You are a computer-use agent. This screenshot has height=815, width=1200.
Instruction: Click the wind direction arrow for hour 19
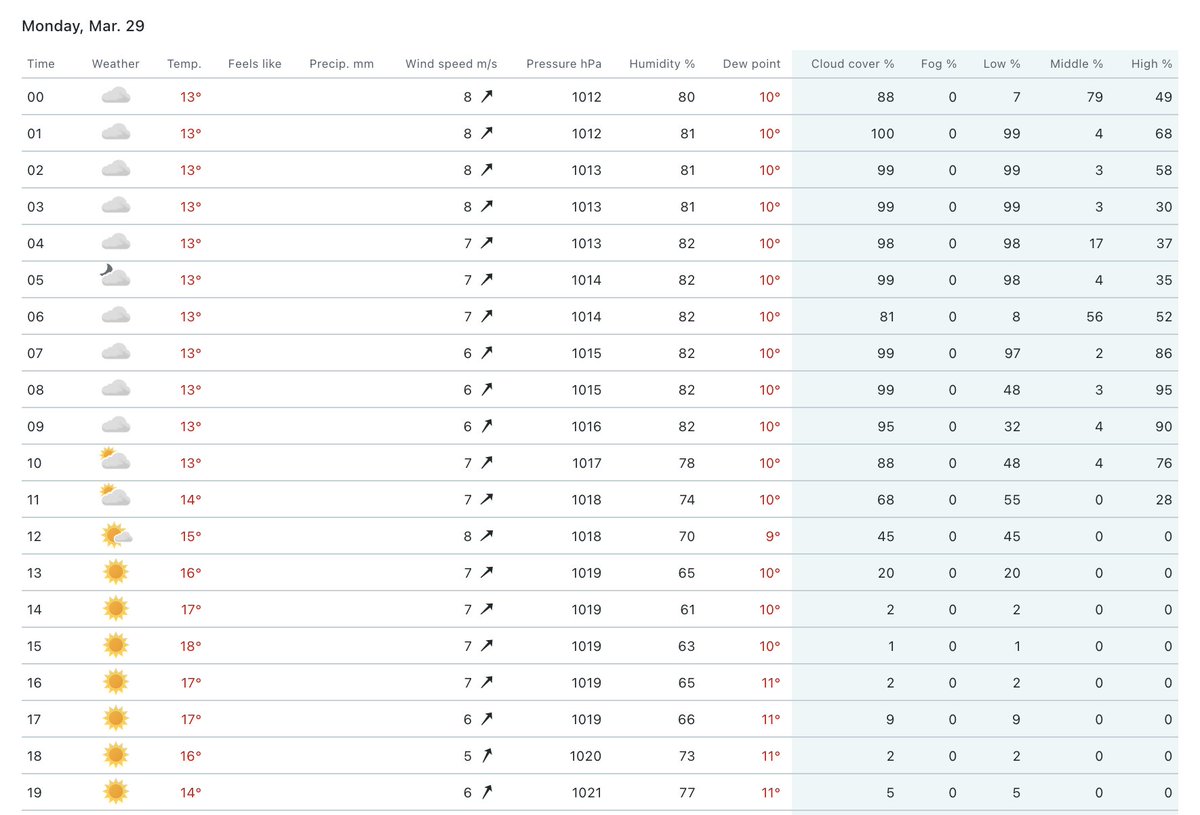tap(487, 792)
